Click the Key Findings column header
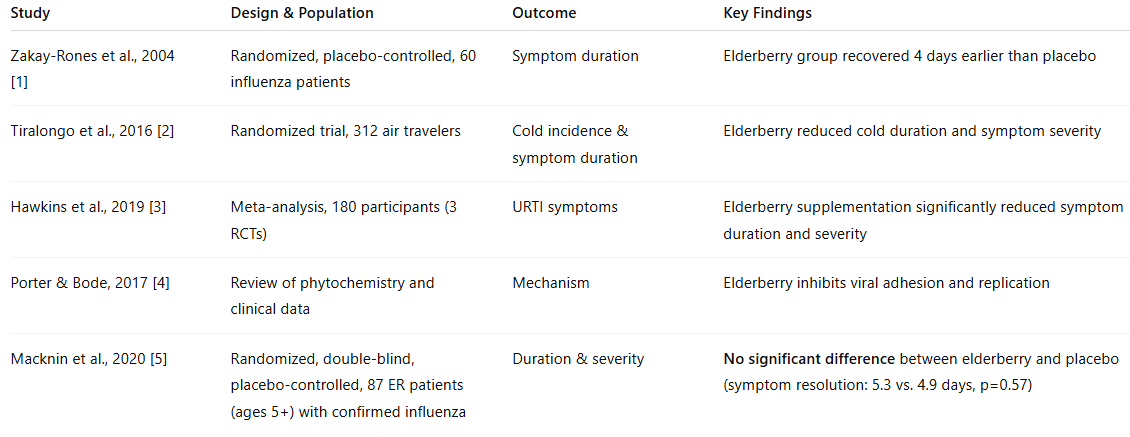This screenshot has width=1130, height=437. (x=768, y=14)
